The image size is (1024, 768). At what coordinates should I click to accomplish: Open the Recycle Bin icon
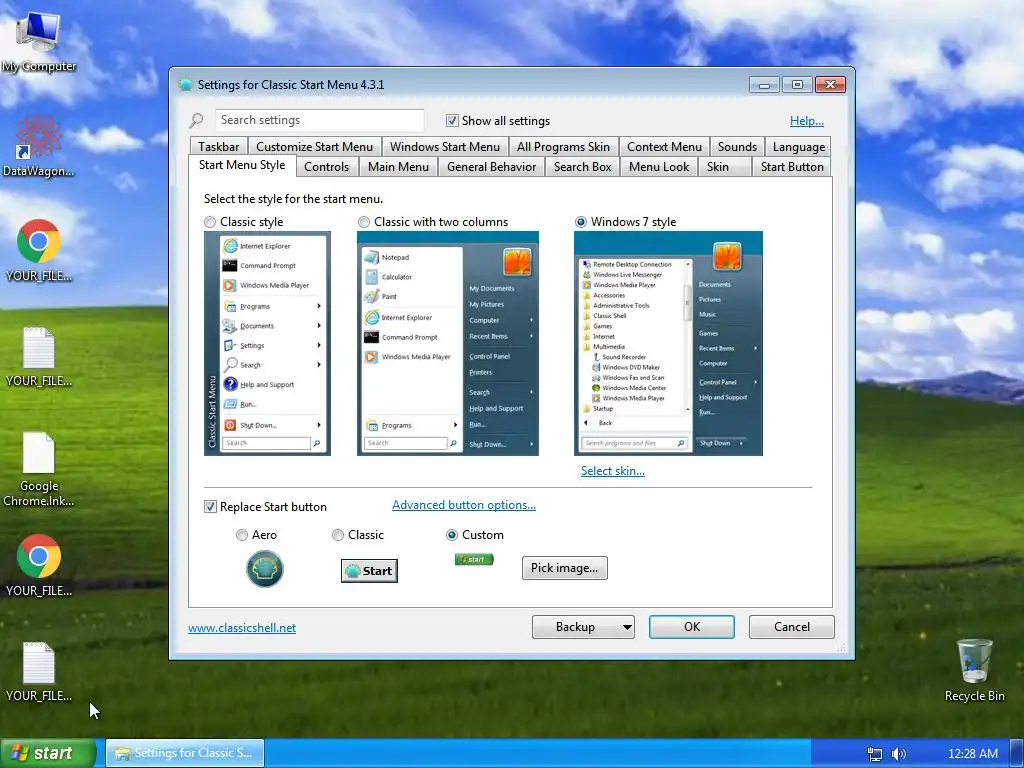pos(974,670)
